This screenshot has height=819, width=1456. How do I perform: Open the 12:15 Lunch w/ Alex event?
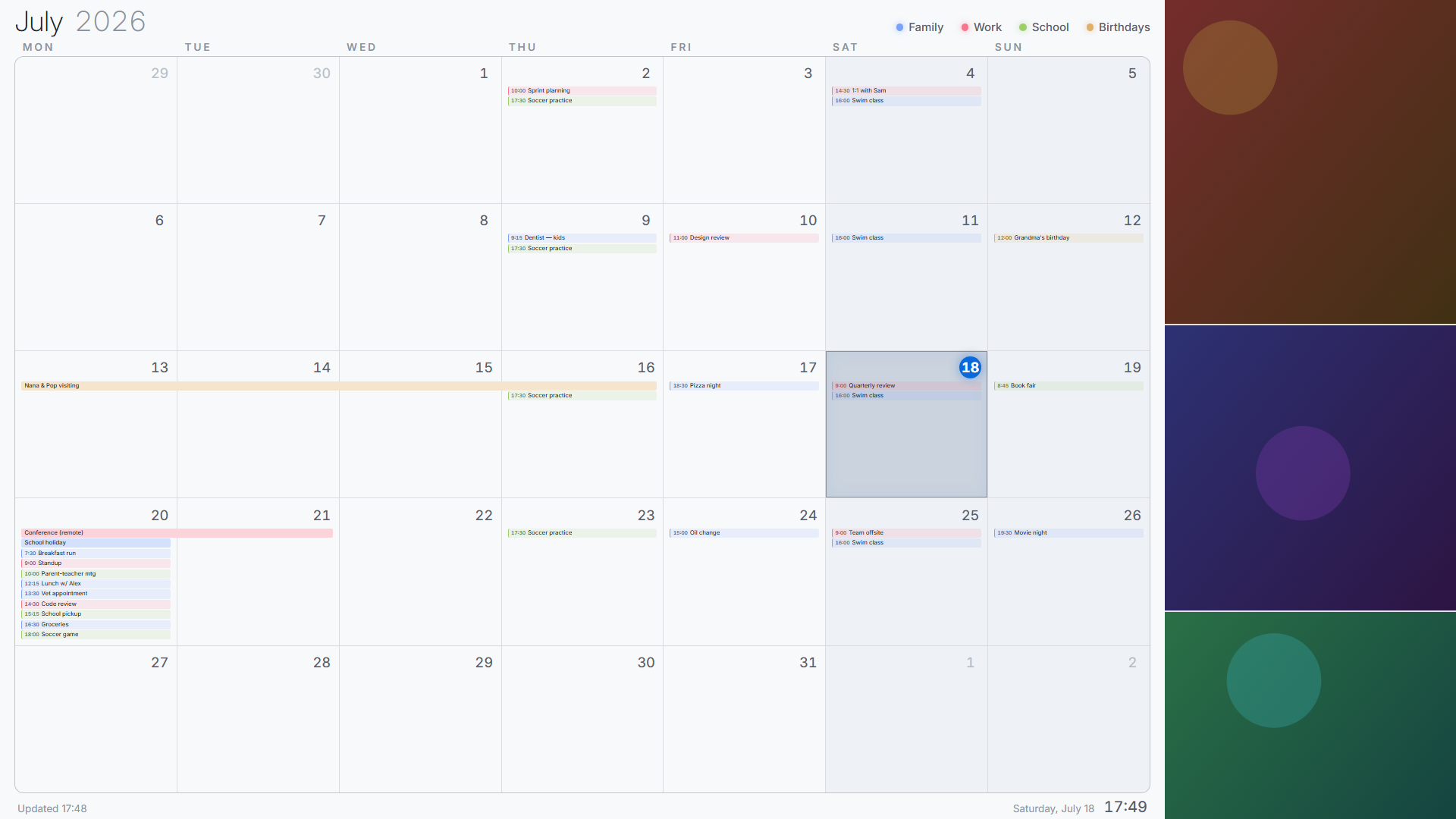96,584
